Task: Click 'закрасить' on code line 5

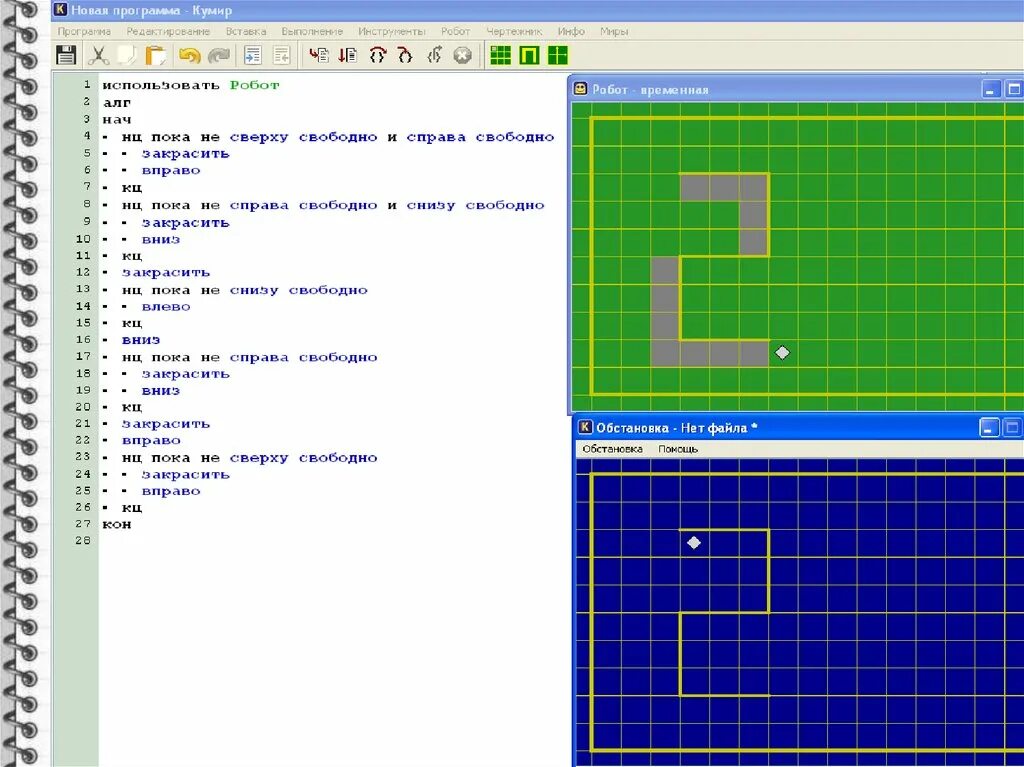Action: [186, 154]
